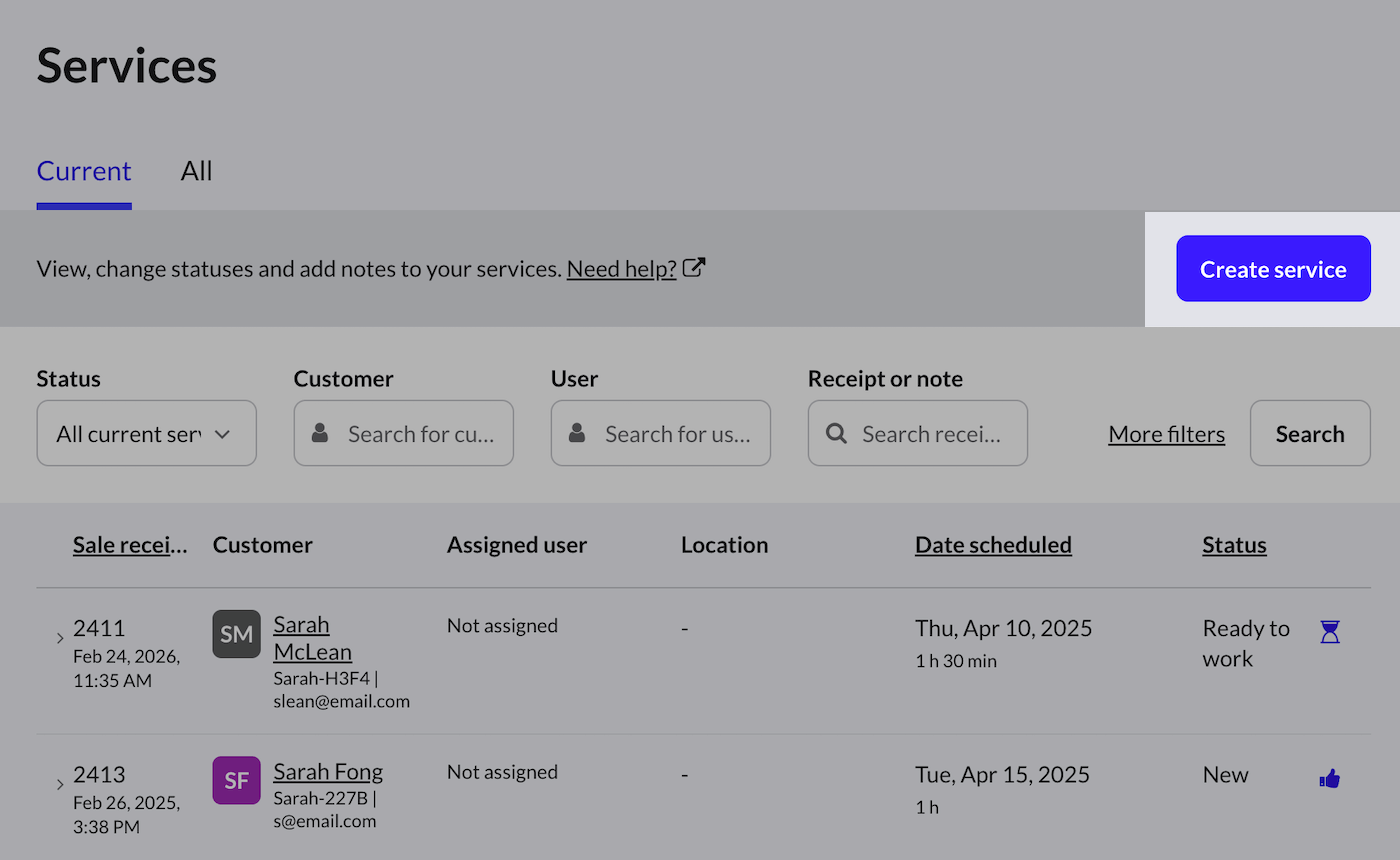This screenshot has height=860, width=1400.
Task: Click the person icon in Customer search field
Action: [320, 433]
